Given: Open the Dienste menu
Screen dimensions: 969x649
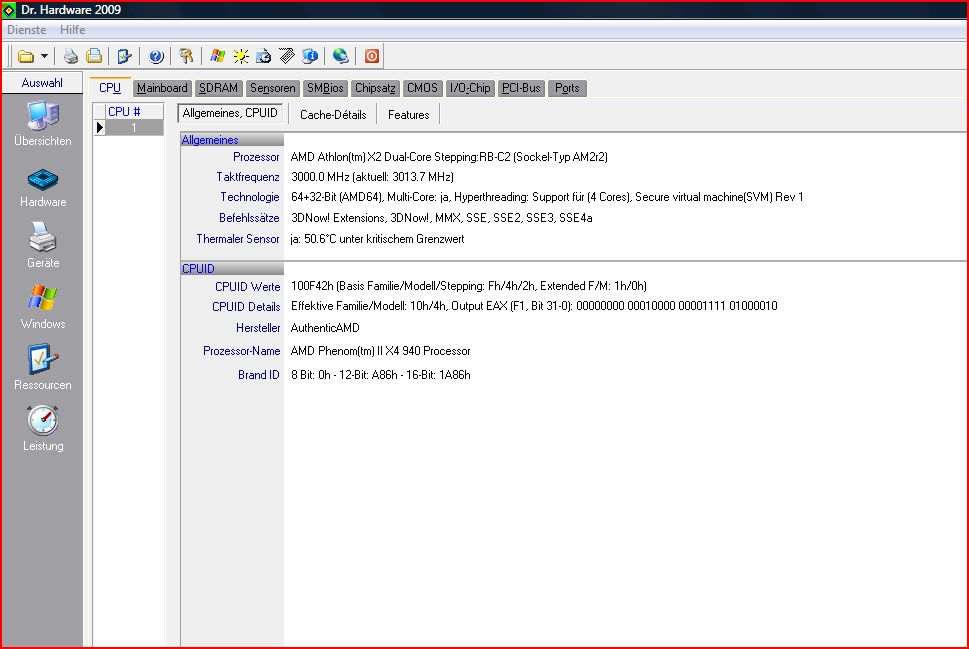Looking at the screenshot, I should [x=27, y=30].
